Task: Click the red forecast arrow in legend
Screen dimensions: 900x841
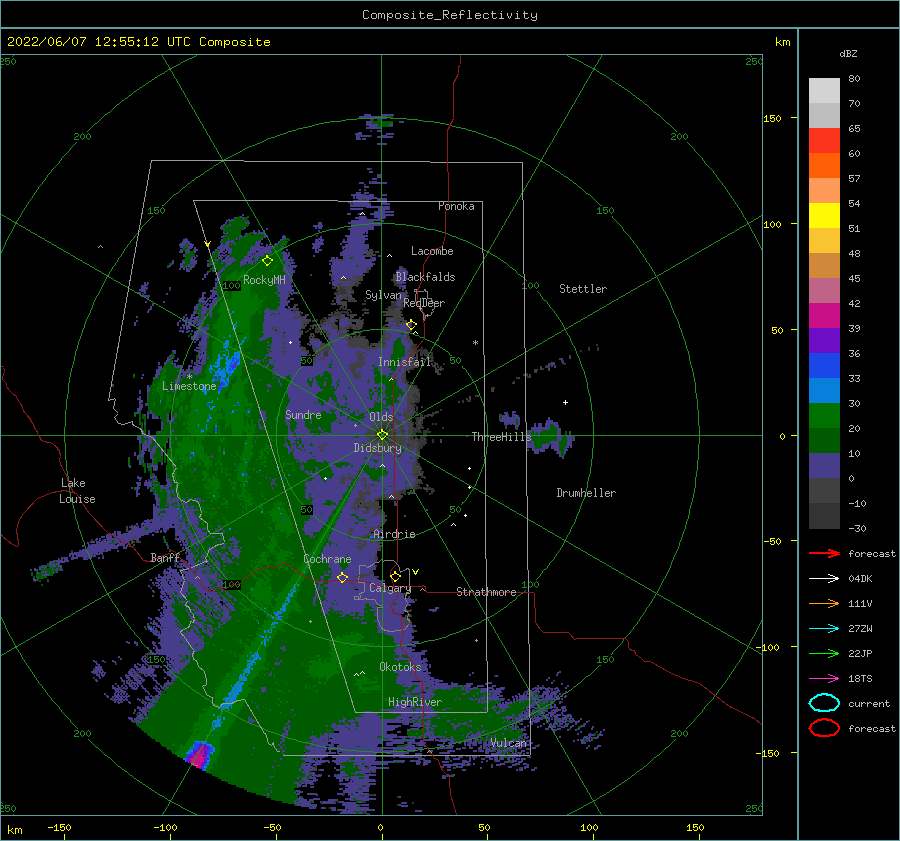Action: tap(824, 553)
